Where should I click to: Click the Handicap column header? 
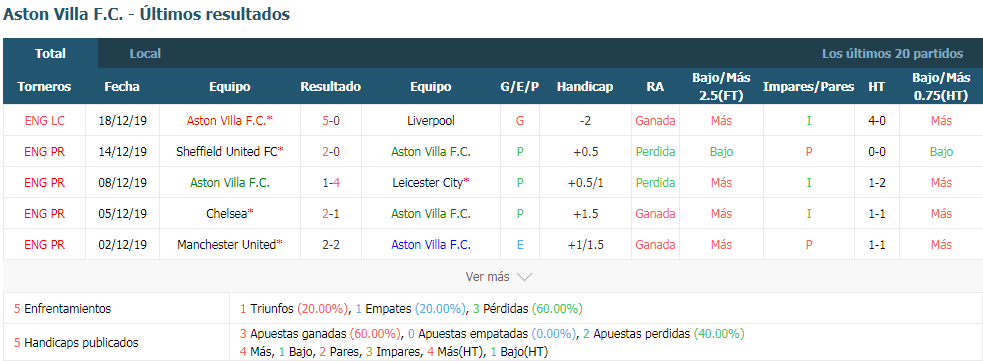point(585,86)
